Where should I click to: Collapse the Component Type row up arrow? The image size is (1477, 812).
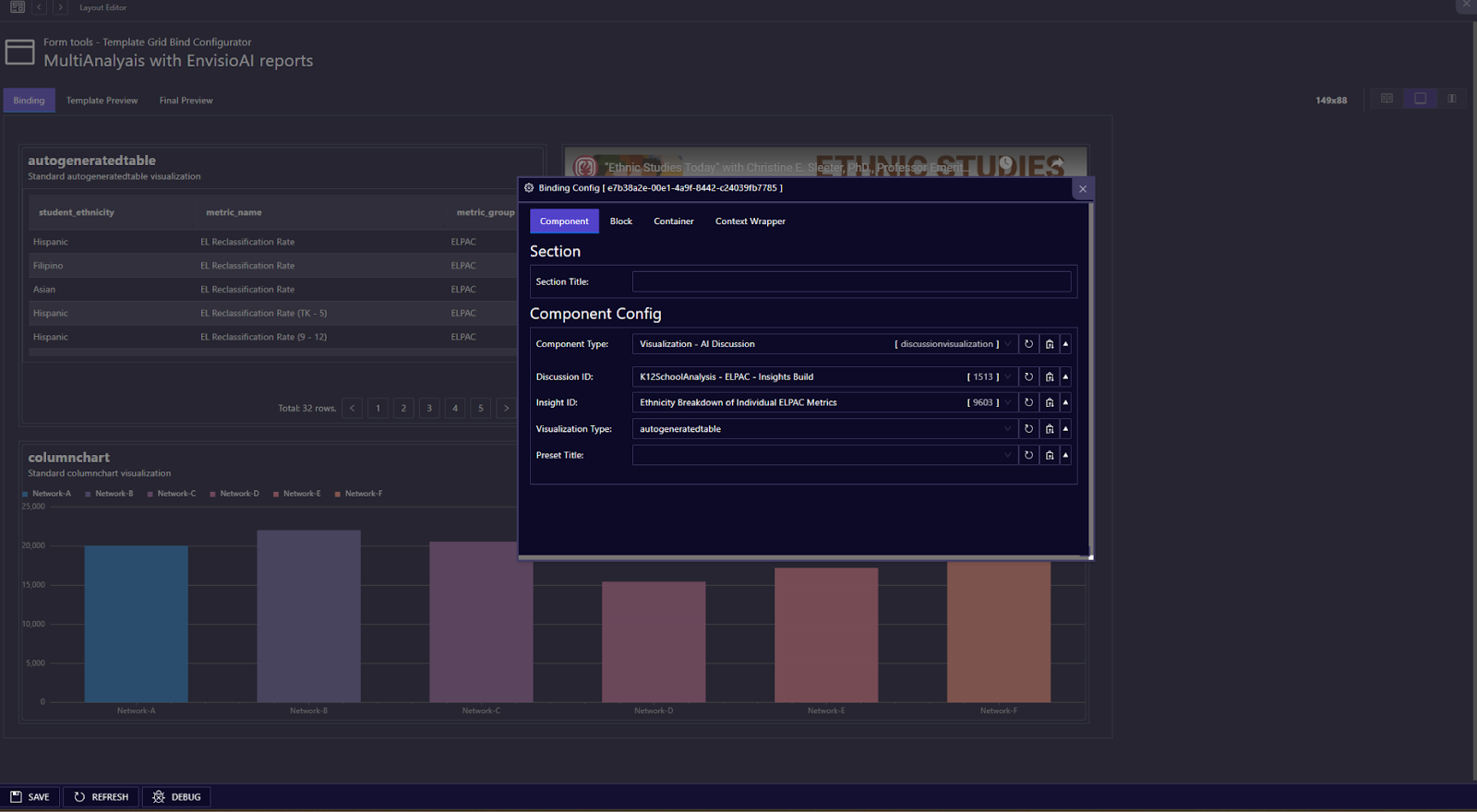[1065, 344]
